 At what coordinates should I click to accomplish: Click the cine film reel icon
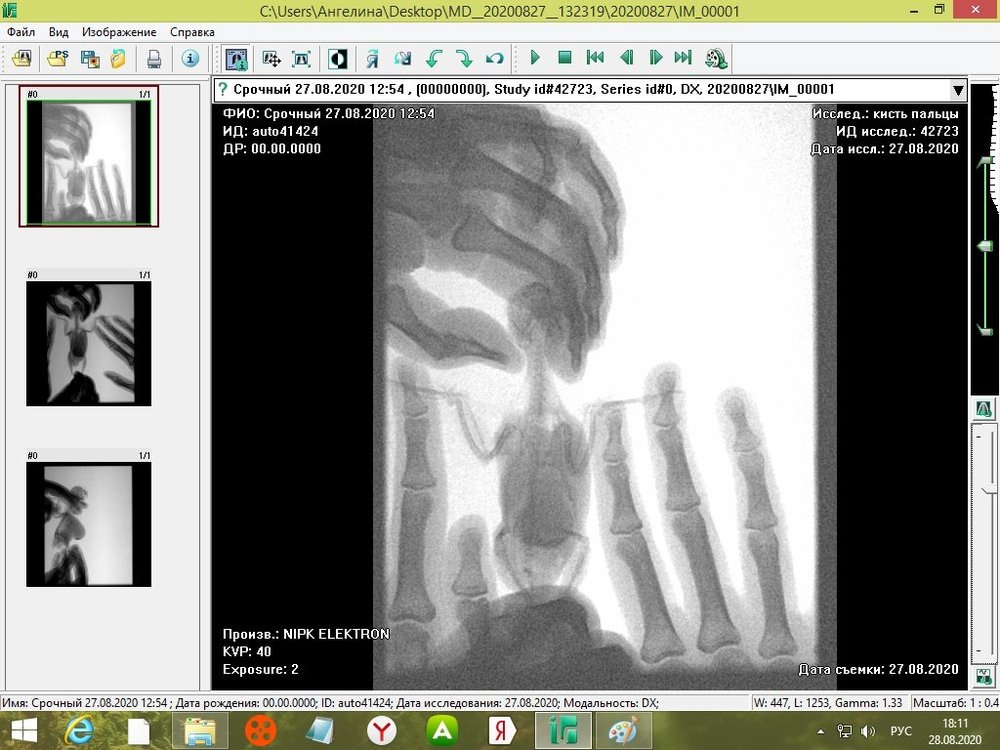coord(715,59)
